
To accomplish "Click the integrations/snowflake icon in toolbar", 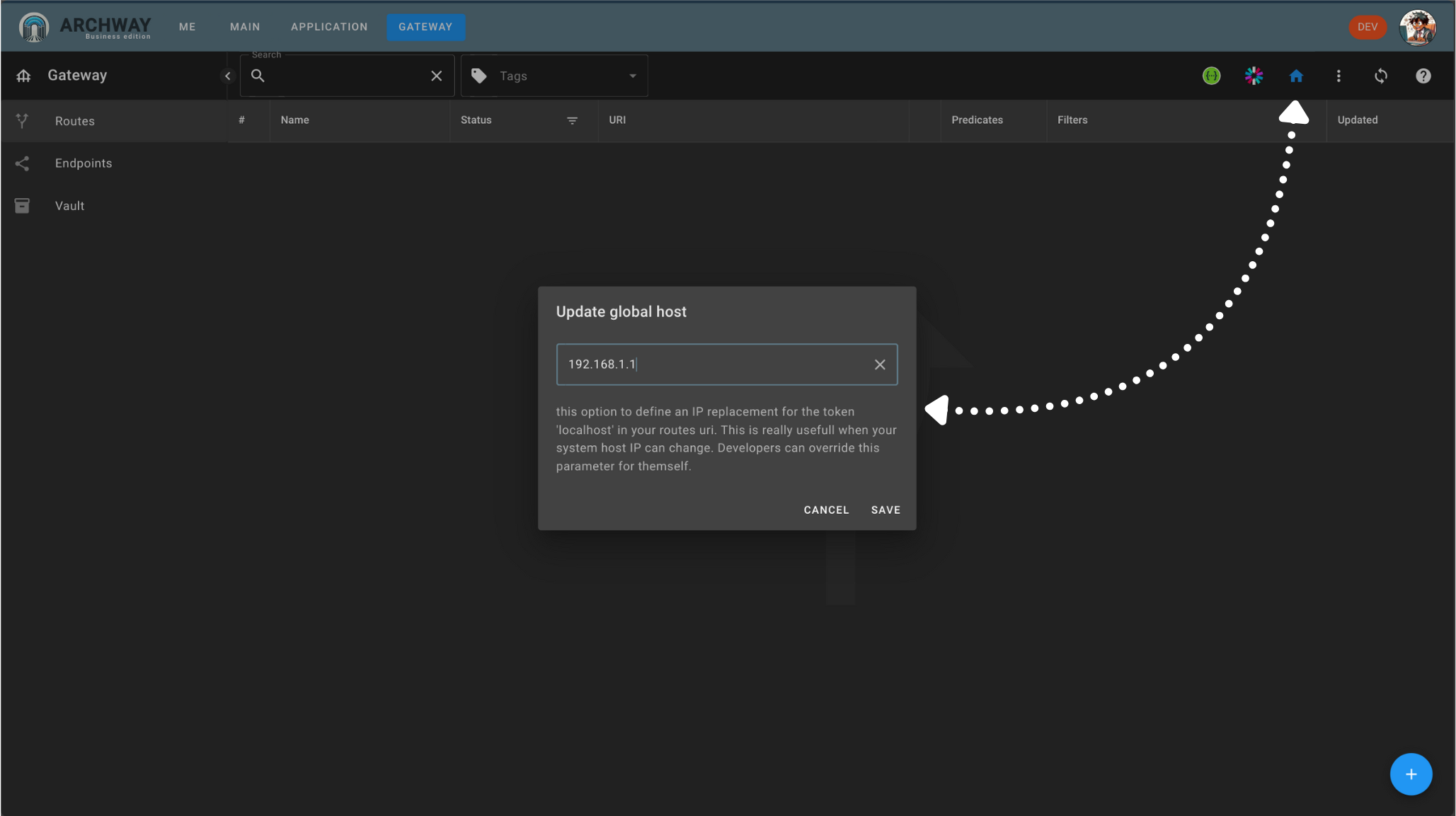I will [x=1253, y=75].
